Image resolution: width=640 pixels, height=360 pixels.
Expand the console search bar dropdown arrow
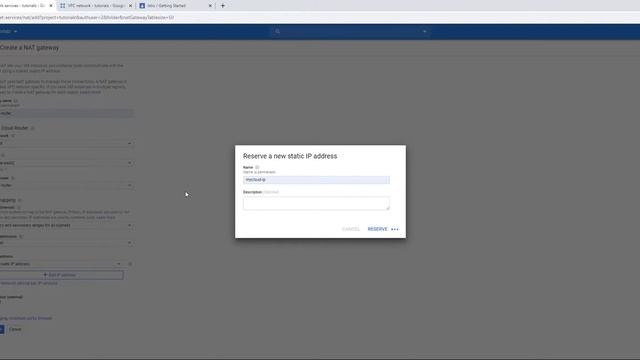424,31
